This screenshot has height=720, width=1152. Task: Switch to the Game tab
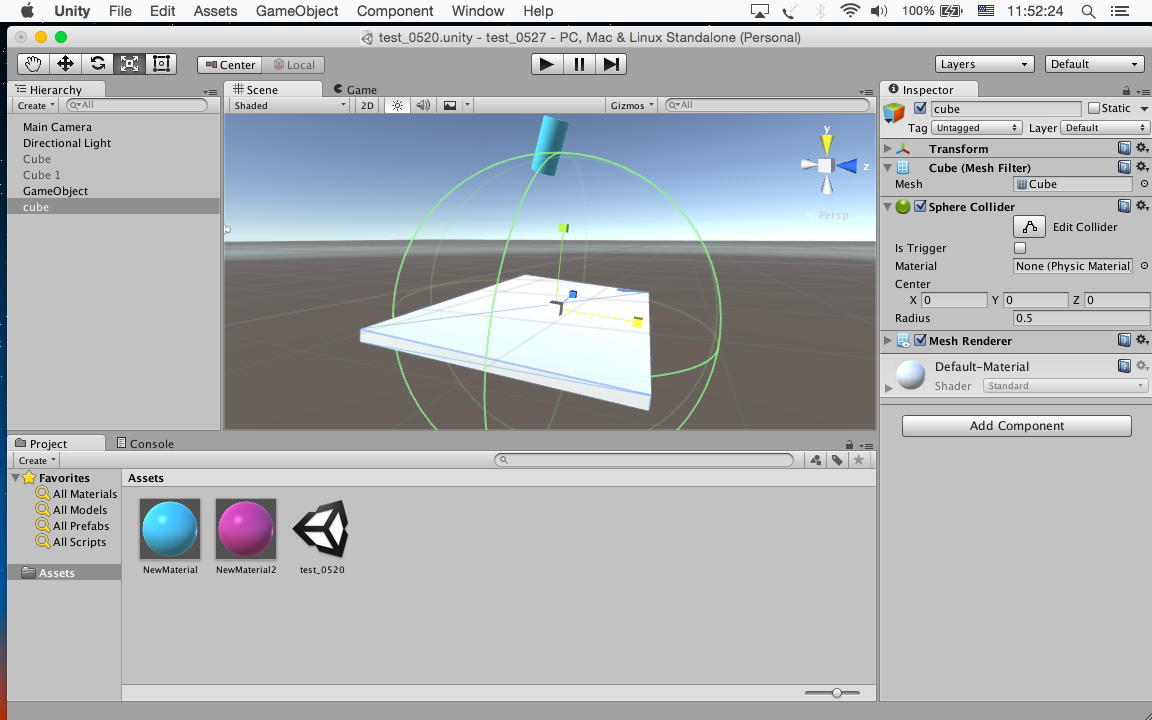pyautogui.click(x=355, y=90)
